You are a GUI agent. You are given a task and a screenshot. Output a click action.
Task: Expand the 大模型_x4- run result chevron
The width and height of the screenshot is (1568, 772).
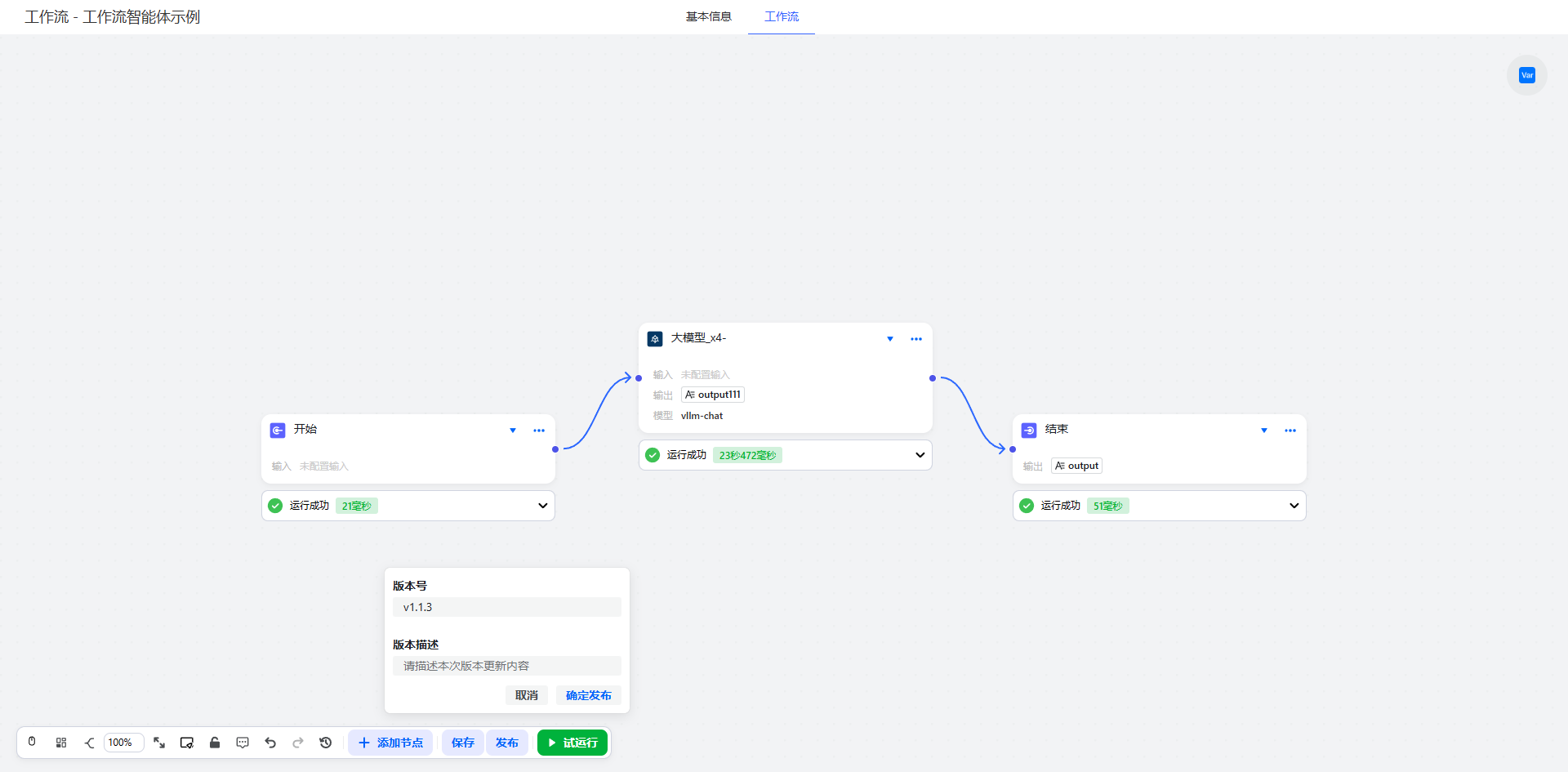pos(920,455)
